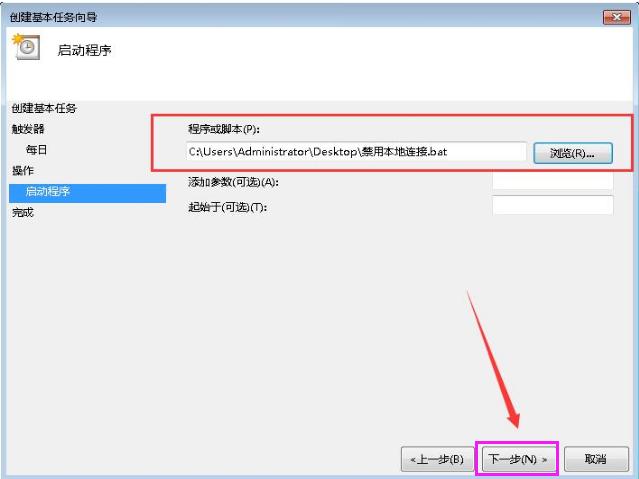The height and width of the screenshot is (479, 639).
Task: Click the 创建基本任务向导 title bar
Action: pos(302,17)
